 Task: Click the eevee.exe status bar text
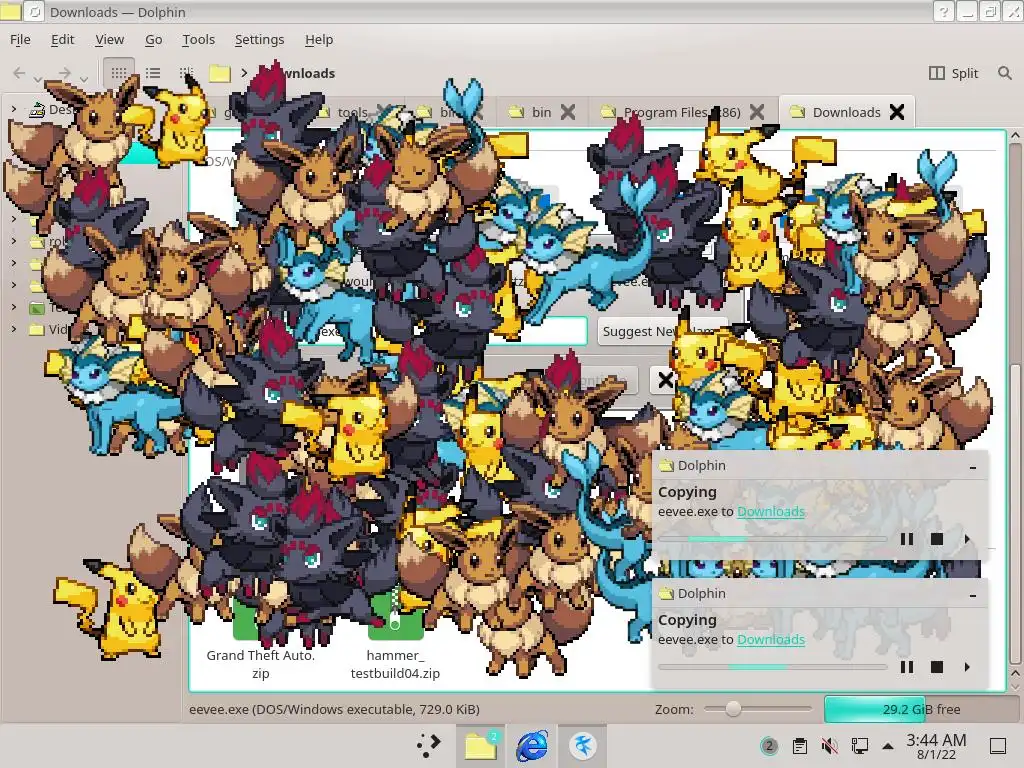(334, 709)
